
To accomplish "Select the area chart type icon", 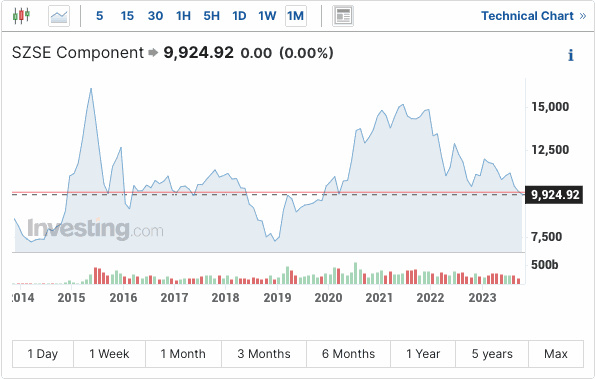I will 59,16.
